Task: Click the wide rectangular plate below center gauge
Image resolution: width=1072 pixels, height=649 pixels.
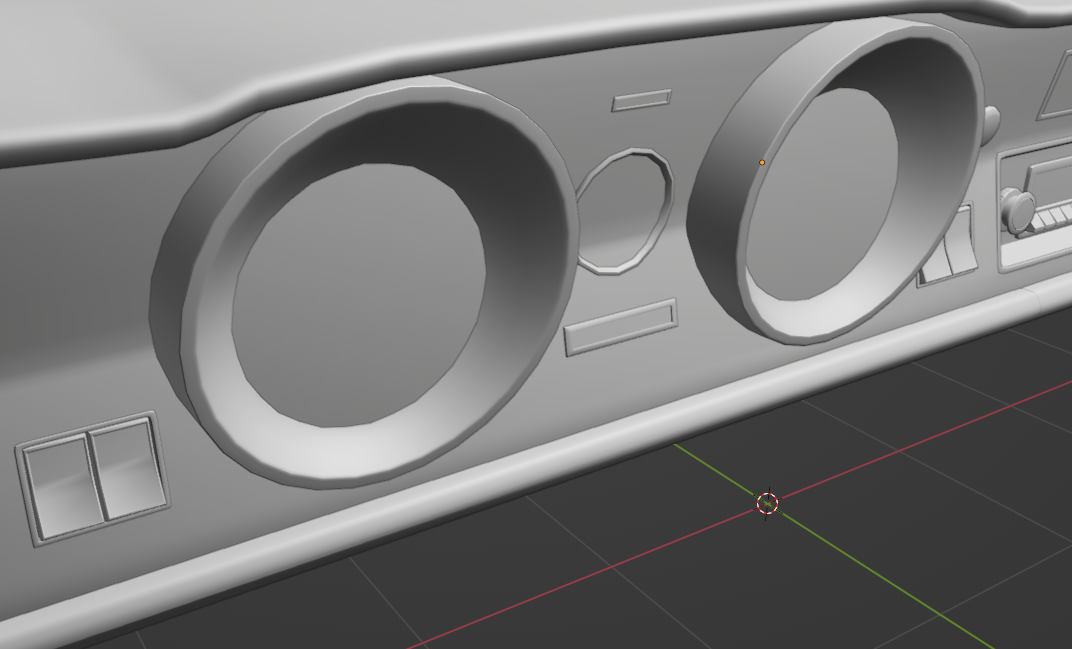Action: tap(621, 327)
